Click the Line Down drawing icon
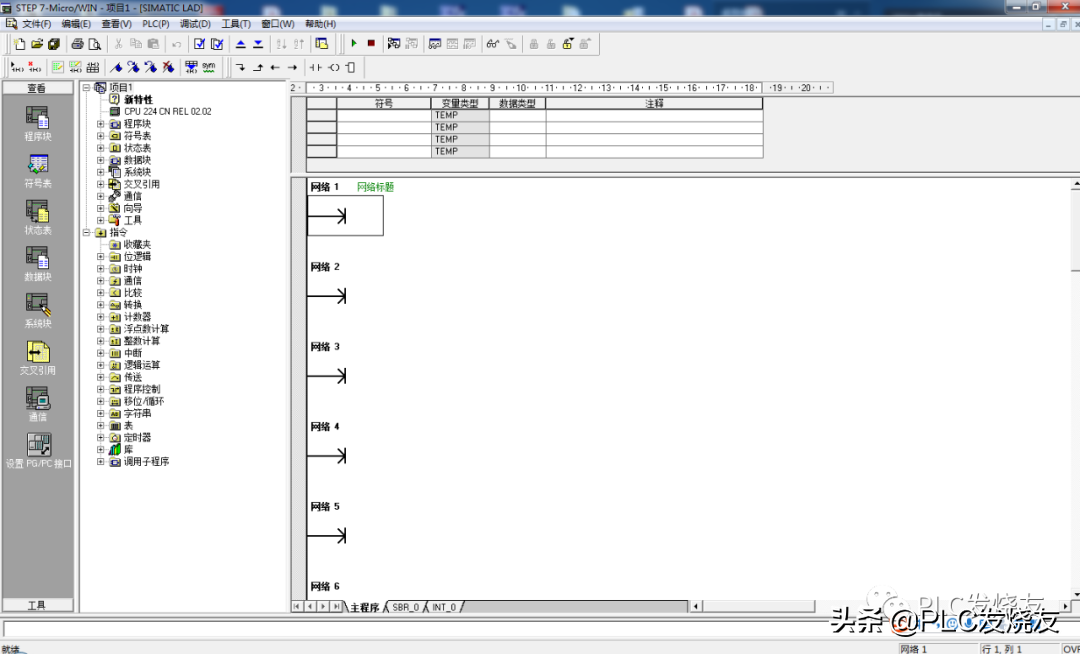Viewport: 1080px width, 654px height. coord(240,67)
